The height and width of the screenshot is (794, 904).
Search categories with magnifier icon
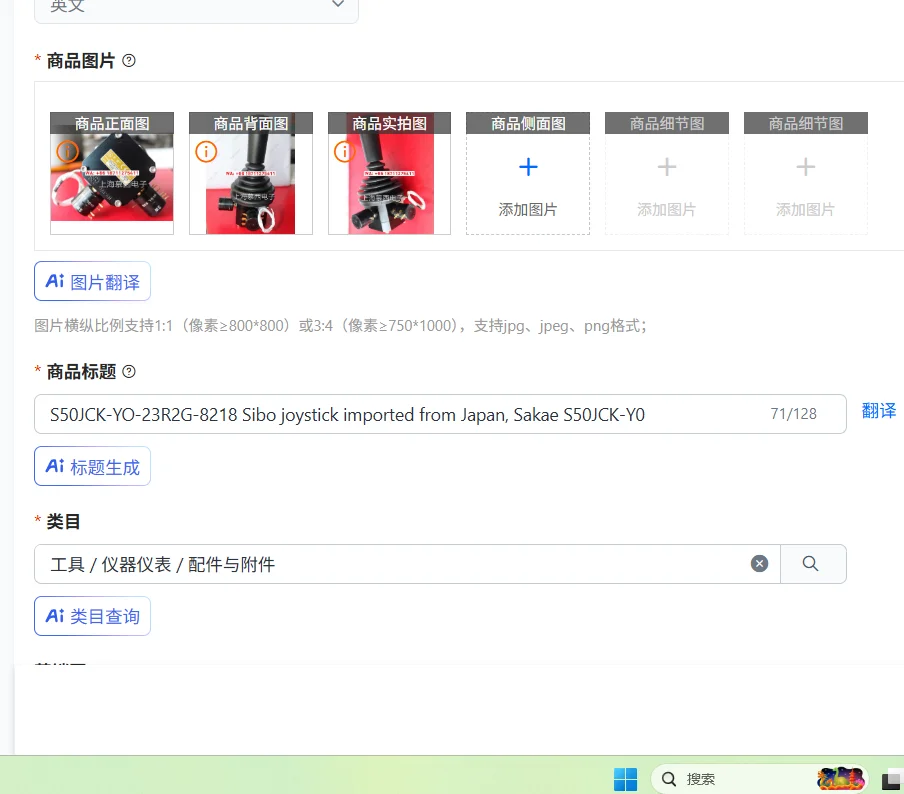(813, 564)
